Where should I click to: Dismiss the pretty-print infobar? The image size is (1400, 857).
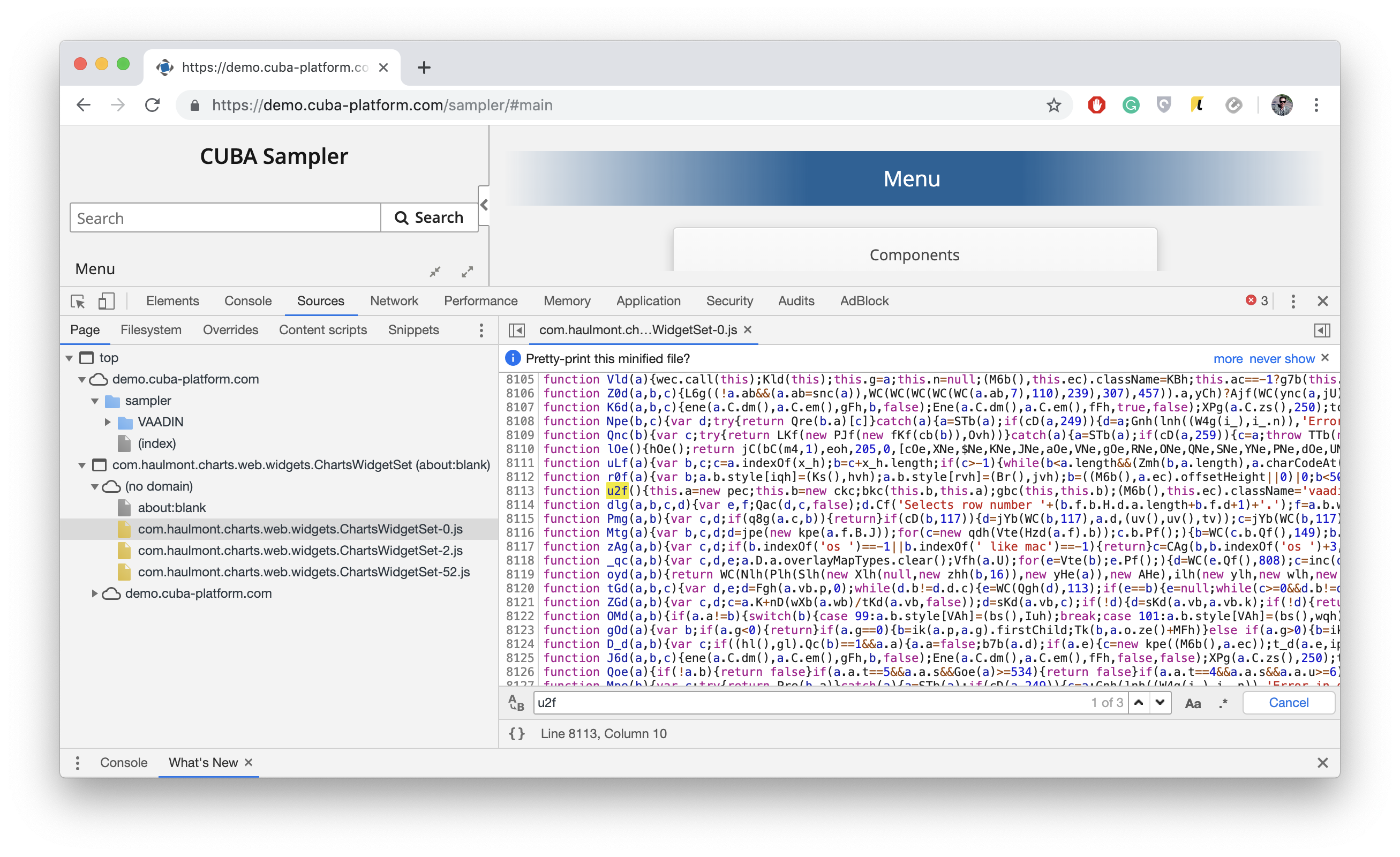coord(1325,358)
